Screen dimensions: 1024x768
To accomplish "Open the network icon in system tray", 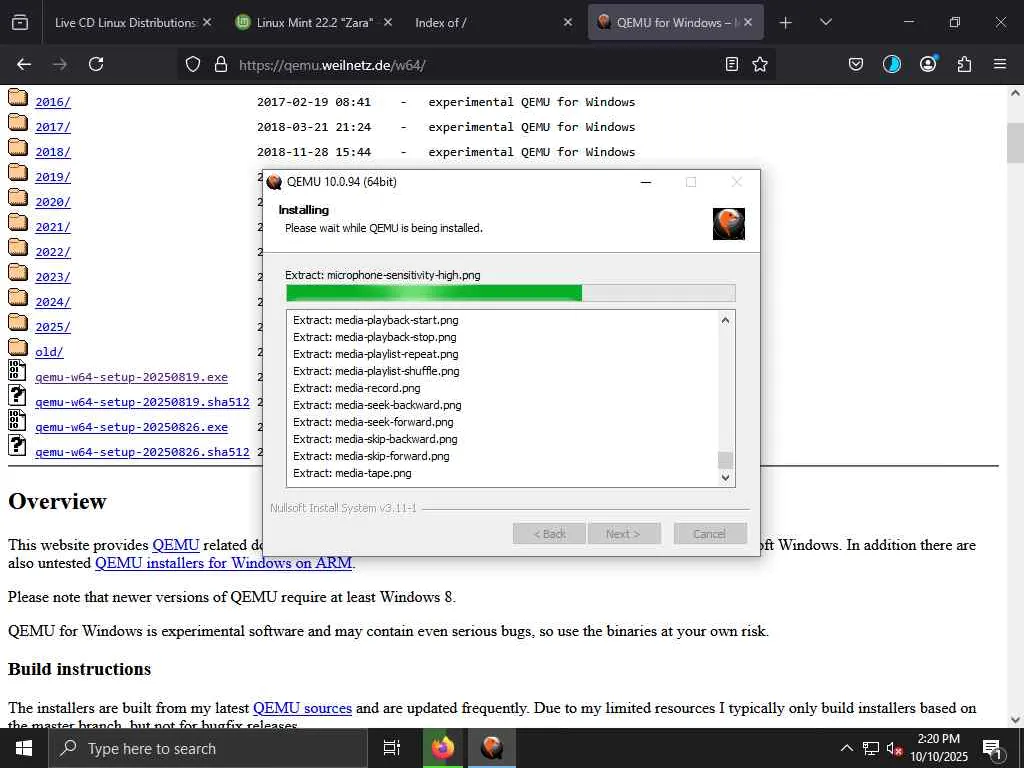I will tap(871, 748).
